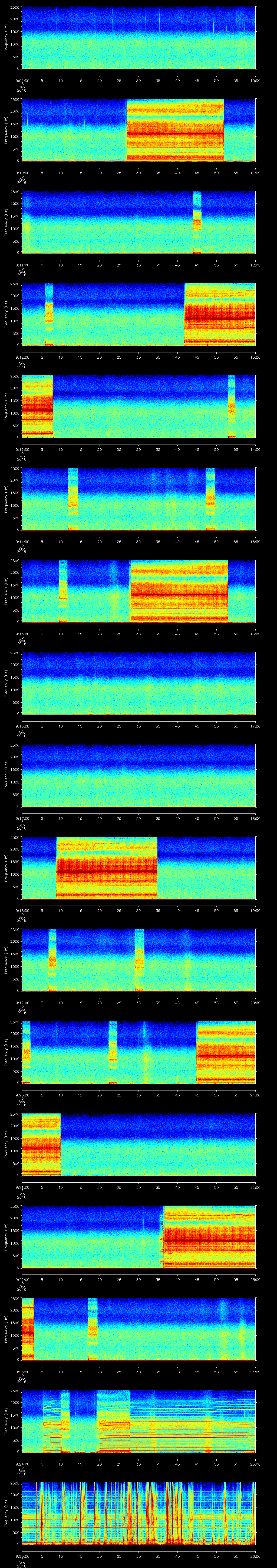The image size is (277, 1568).
Task: Open the 9:24 spectrogram with harmonic lines
Action: tap(138, 1421)
